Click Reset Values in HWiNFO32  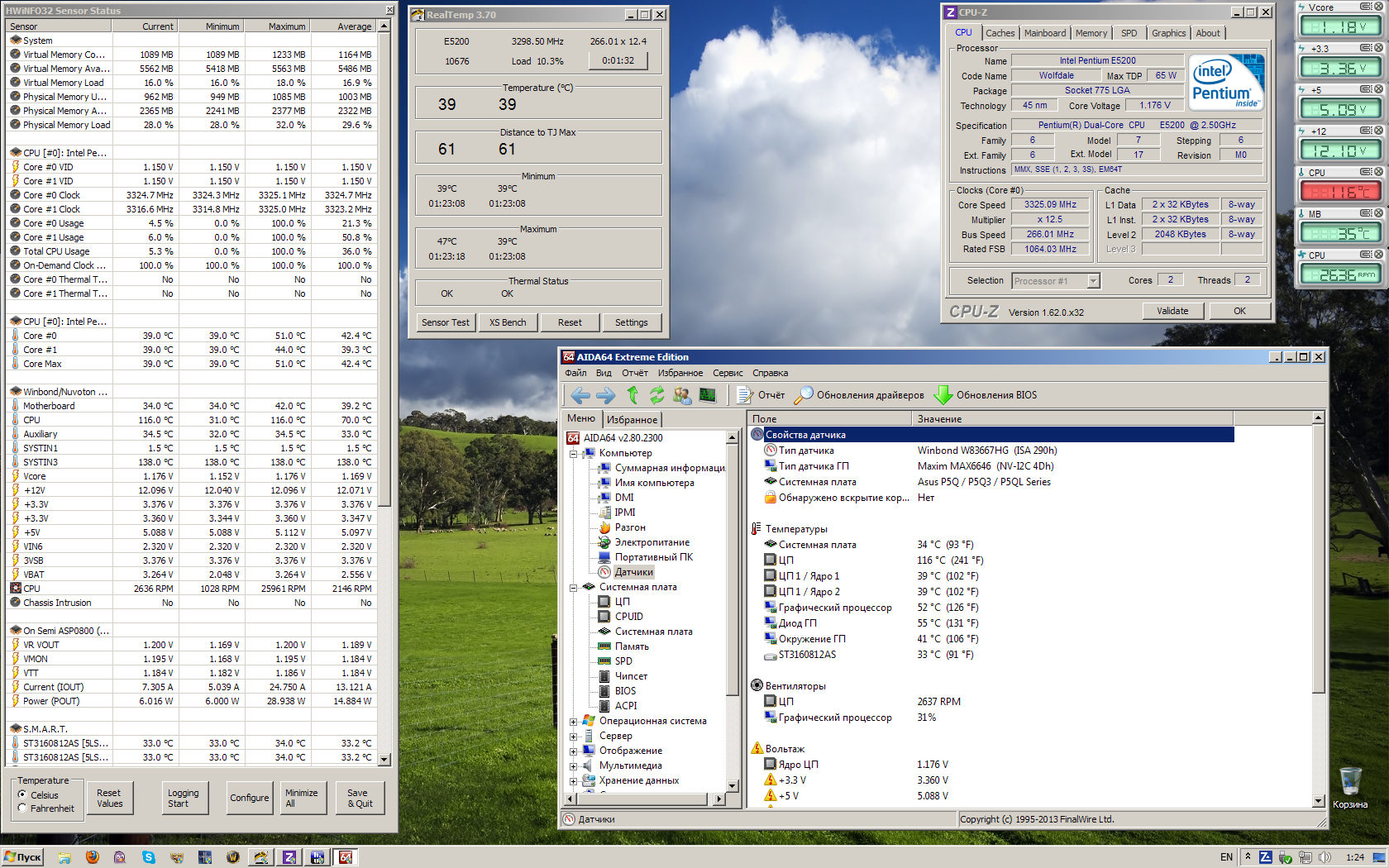[x=109, y=798]
